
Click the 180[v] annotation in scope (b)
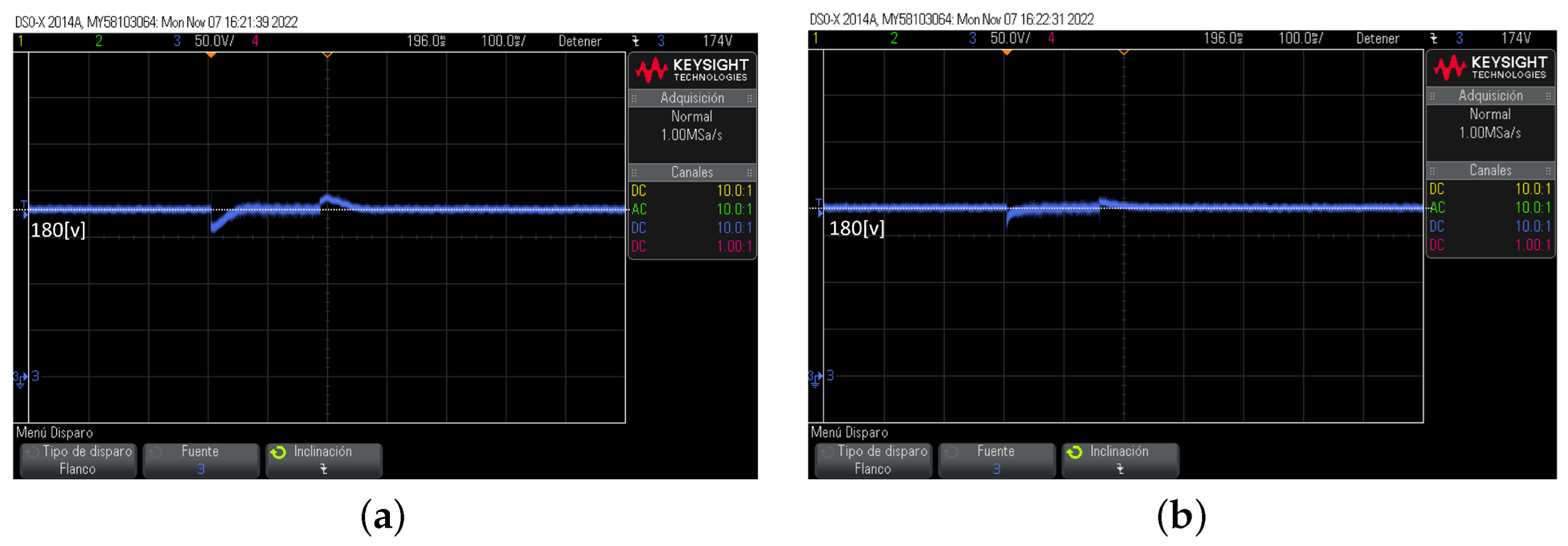tap(856, 228)
